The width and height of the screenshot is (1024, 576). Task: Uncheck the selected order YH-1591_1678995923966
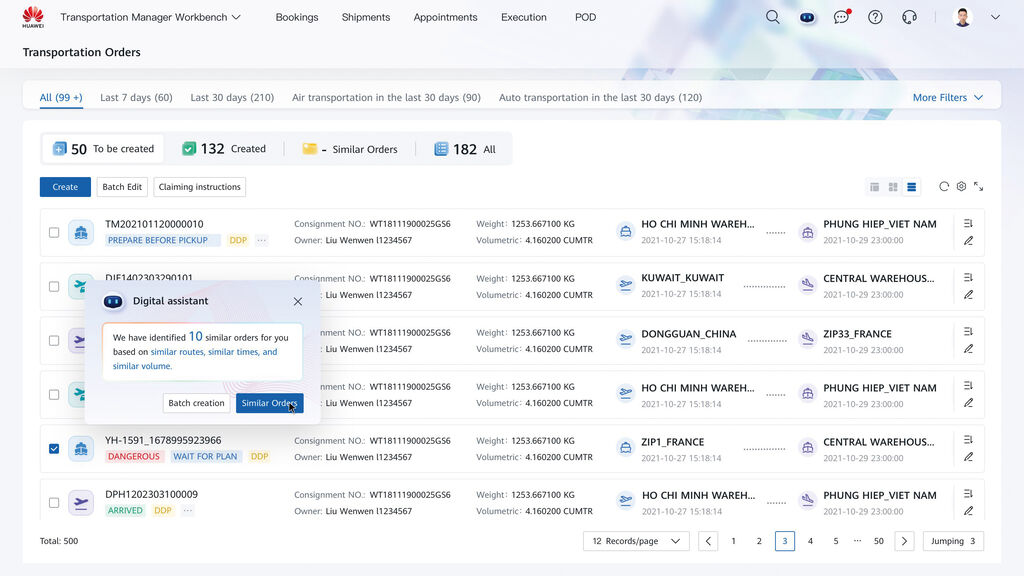pos(54,449)
